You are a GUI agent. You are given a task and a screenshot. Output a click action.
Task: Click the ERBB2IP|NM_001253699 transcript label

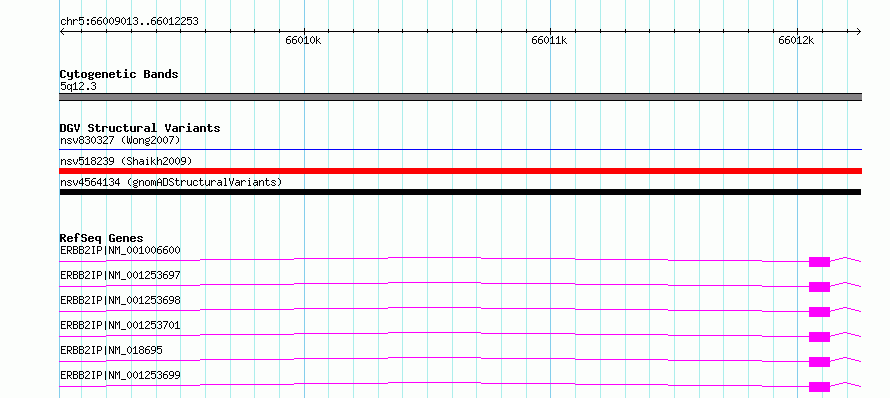coord(120,375)
